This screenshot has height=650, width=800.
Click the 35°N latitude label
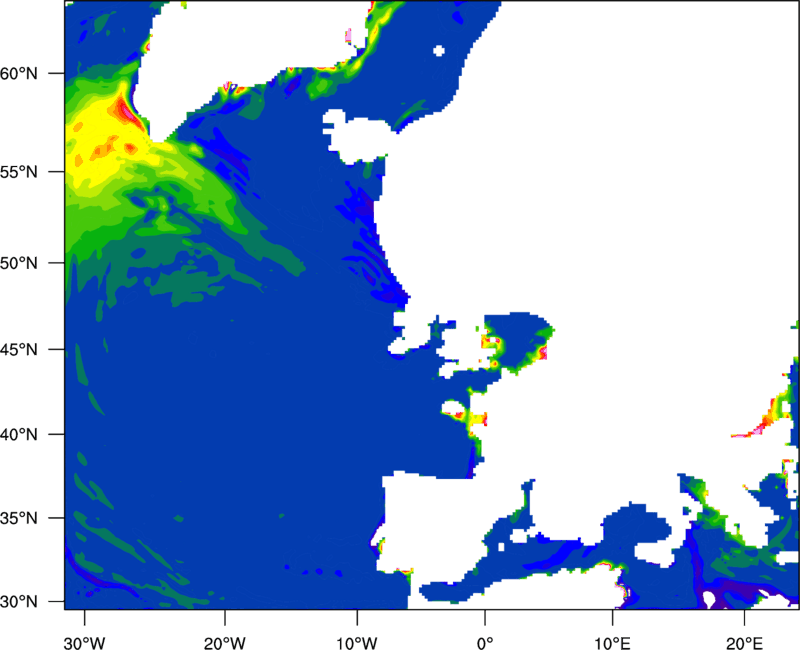coord(19,518)
